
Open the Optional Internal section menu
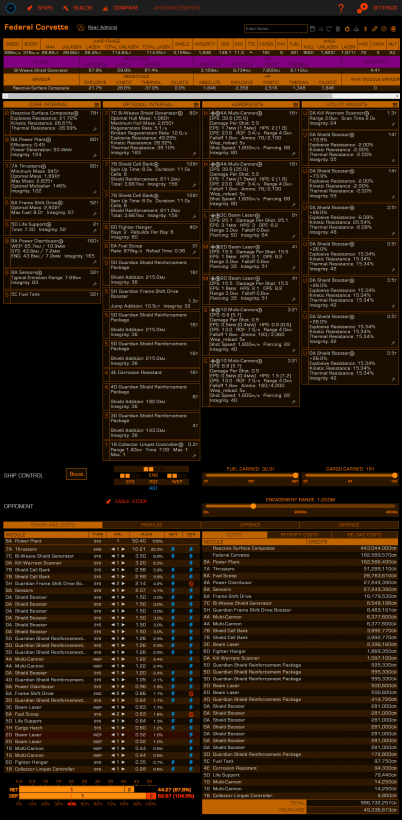tap(152, 105)
